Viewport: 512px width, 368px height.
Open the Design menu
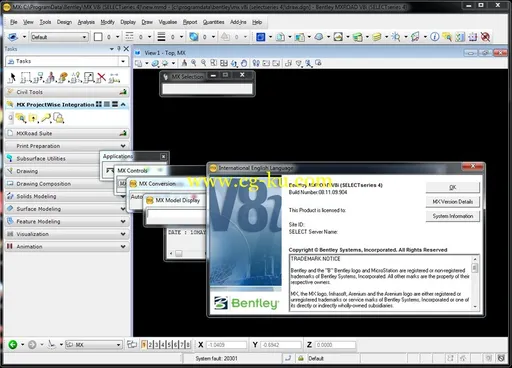(x=64, y=22)
